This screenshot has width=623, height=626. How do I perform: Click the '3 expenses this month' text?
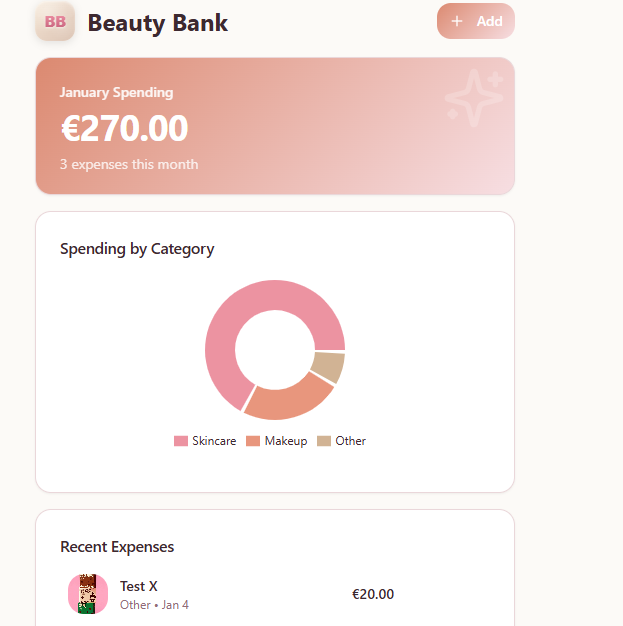tap(129, 164)
